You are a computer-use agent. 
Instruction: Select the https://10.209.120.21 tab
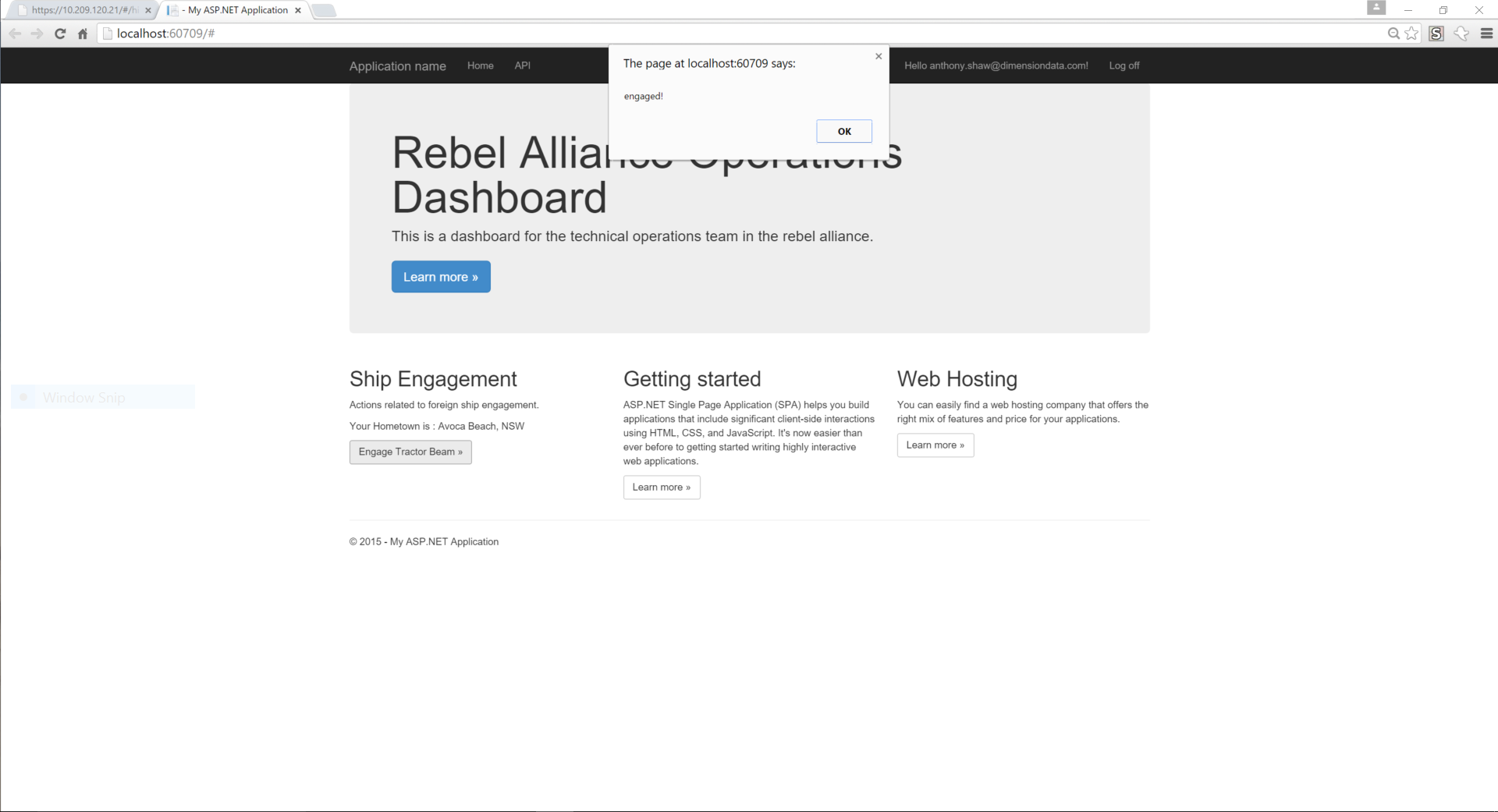[78, 10]
